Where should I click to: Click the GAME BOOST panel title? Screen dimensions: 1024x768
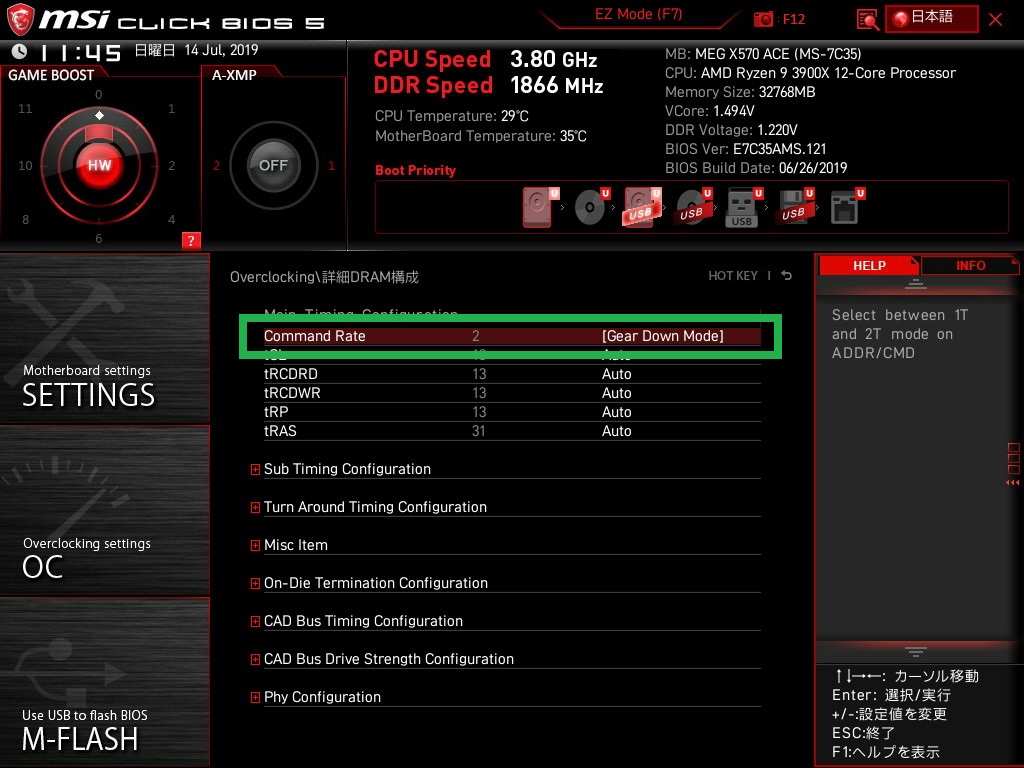(x=51, y=75)
